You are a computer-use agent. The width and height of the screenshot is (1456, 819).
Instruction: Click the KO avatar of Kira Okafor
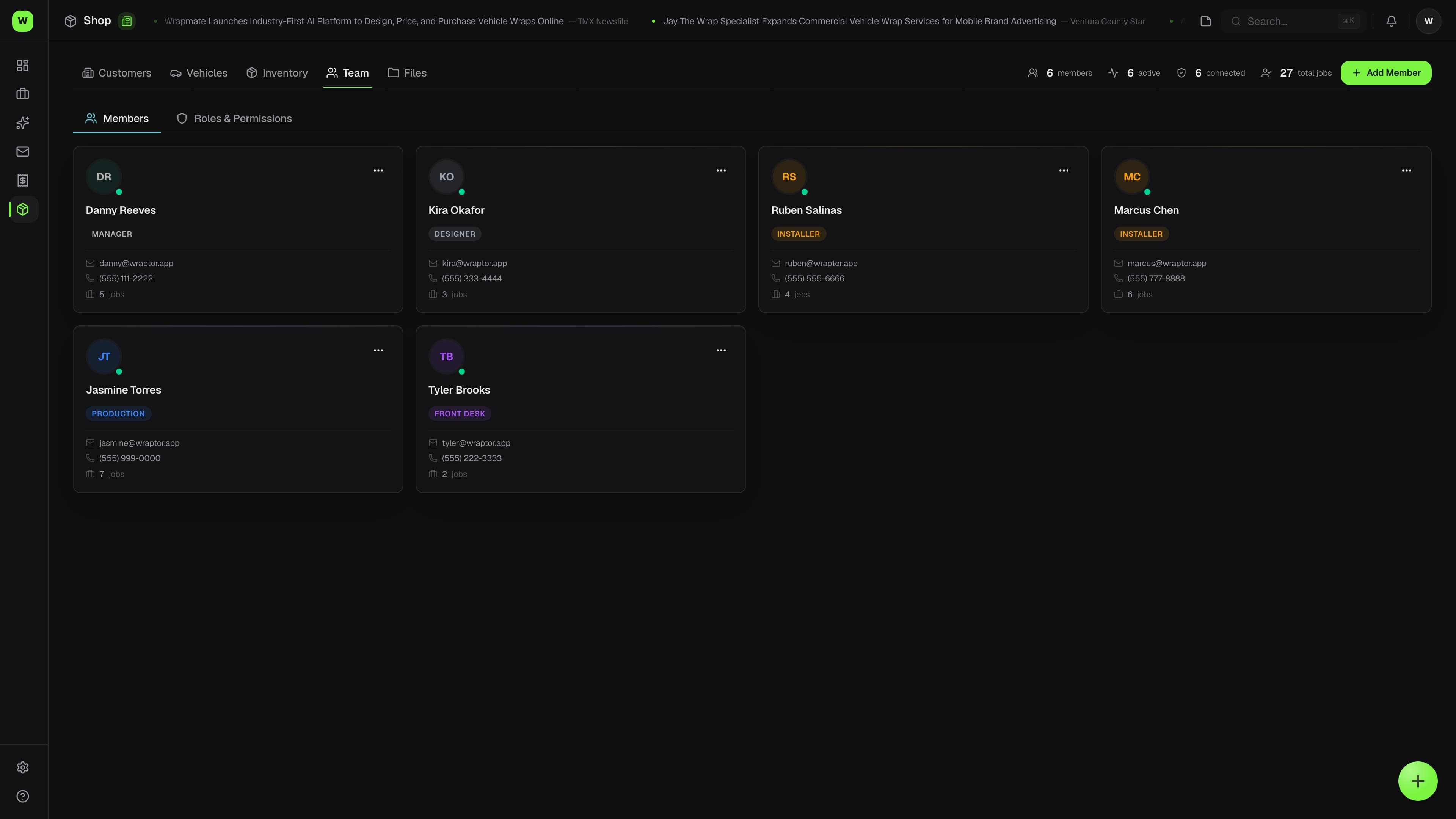pos(447,177)
